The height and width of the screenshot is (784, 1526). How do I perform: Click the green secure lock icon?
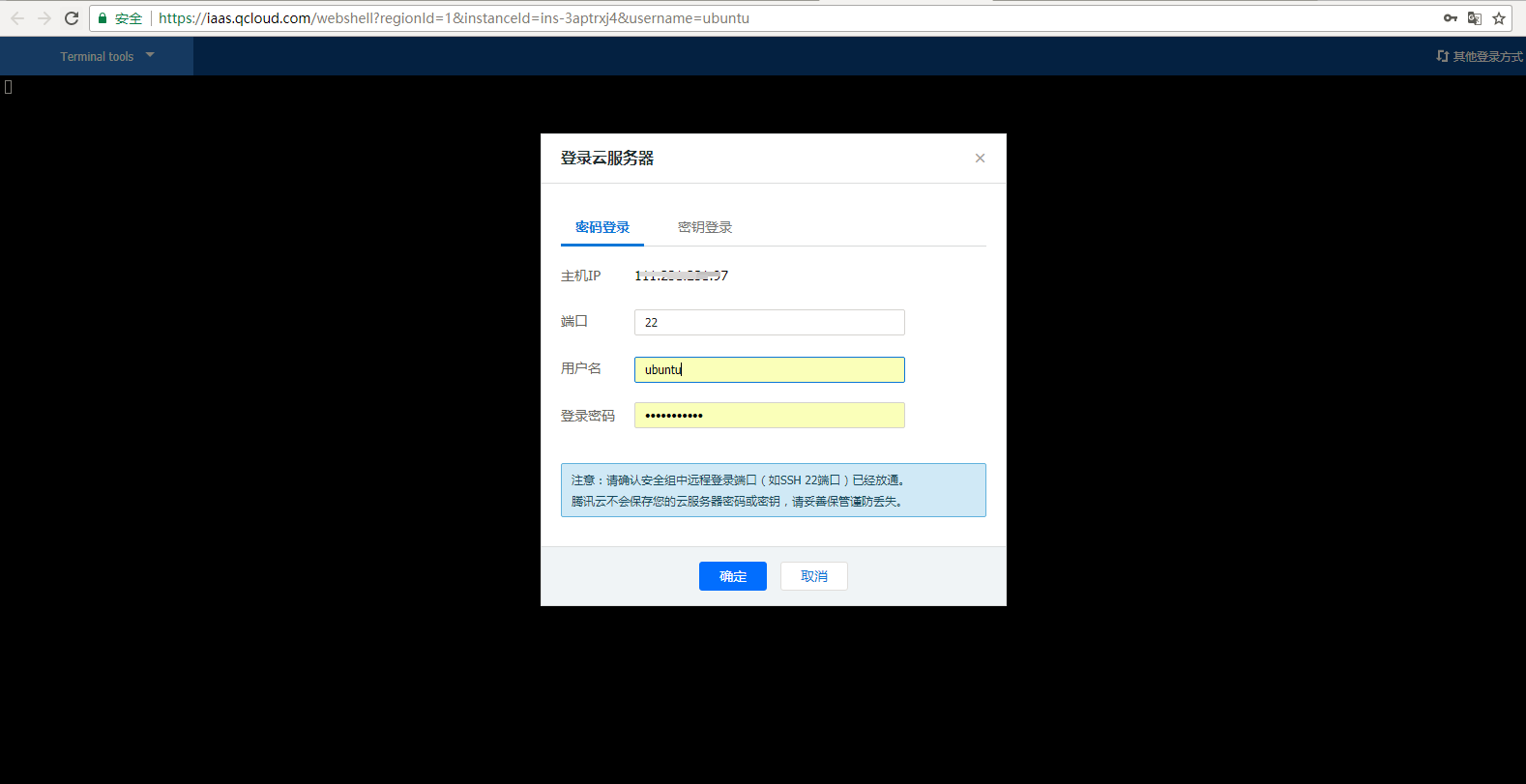click(103, 18)
